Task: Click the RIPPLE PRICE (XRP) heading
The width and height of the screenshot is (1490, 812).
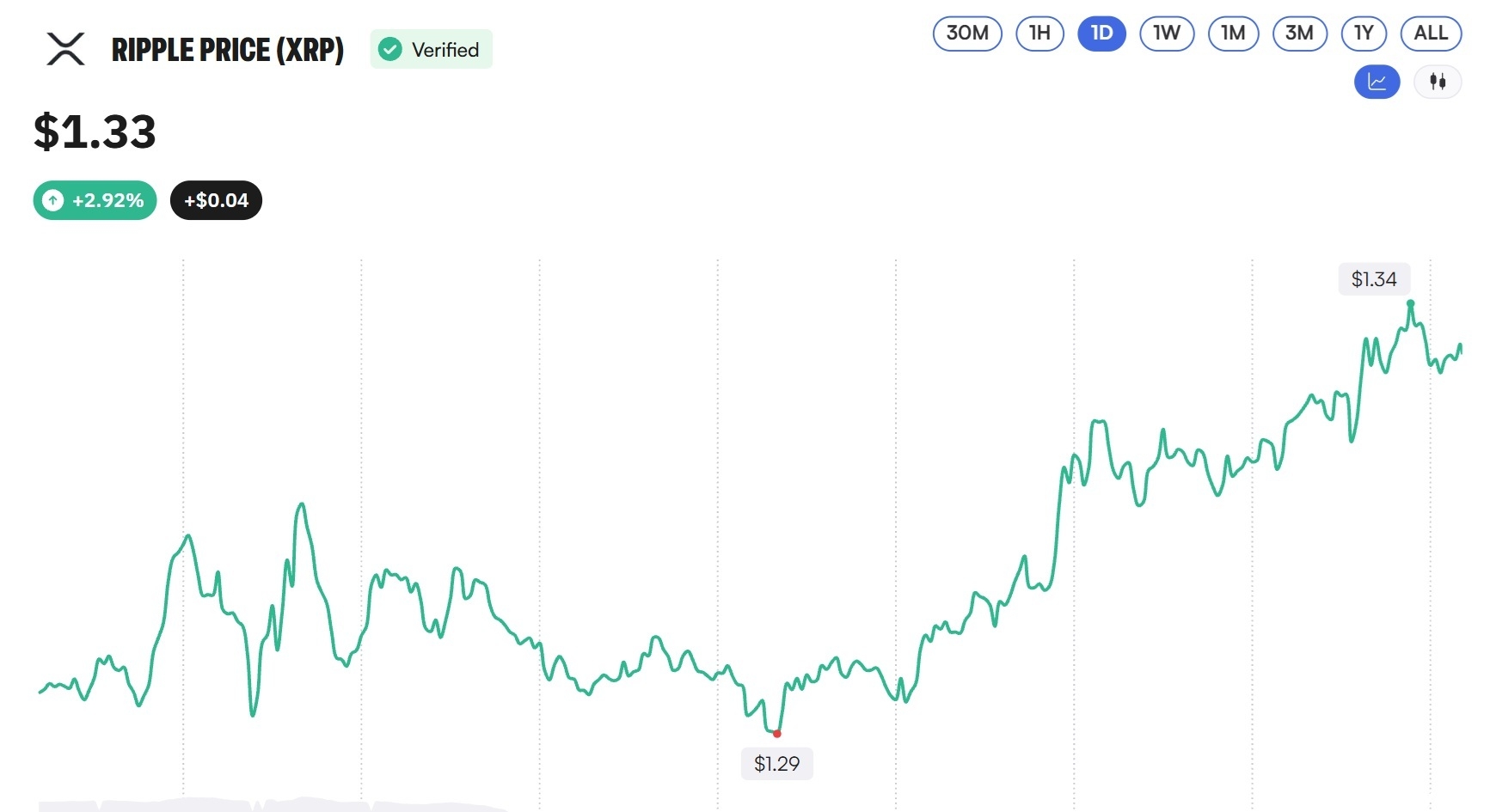Action: click(x=228, y=50)
